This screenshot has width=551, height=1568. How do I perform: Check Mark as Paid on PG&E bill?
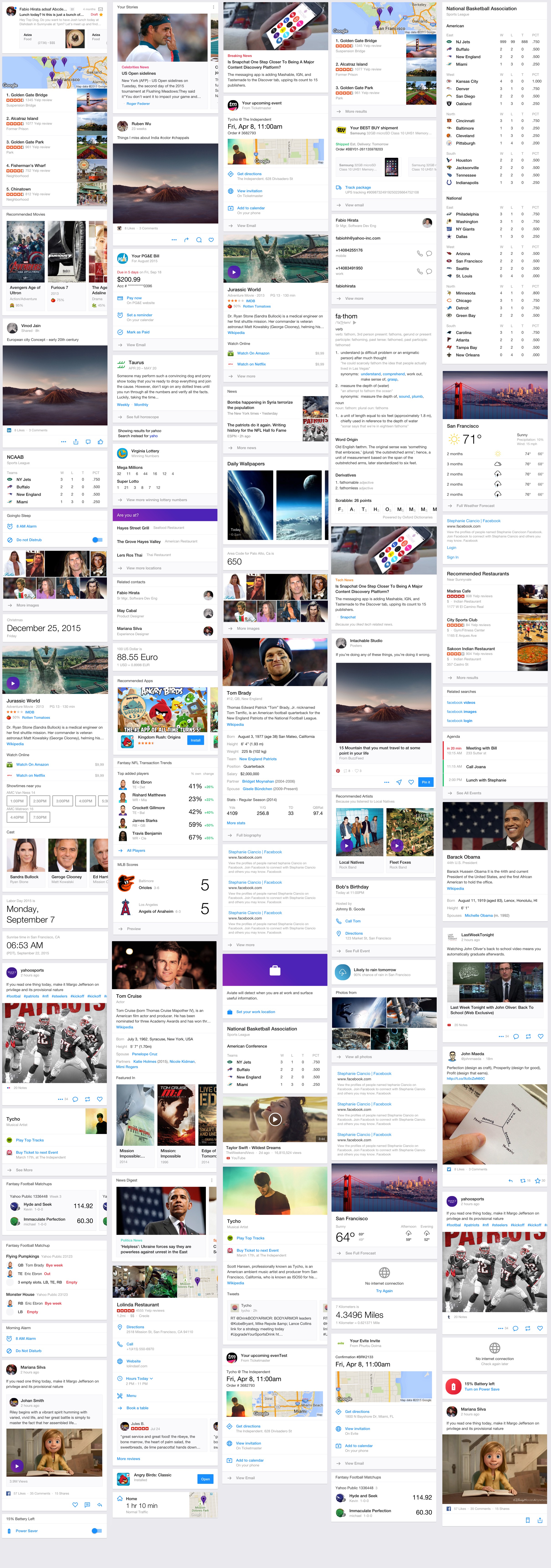(138, 332)
